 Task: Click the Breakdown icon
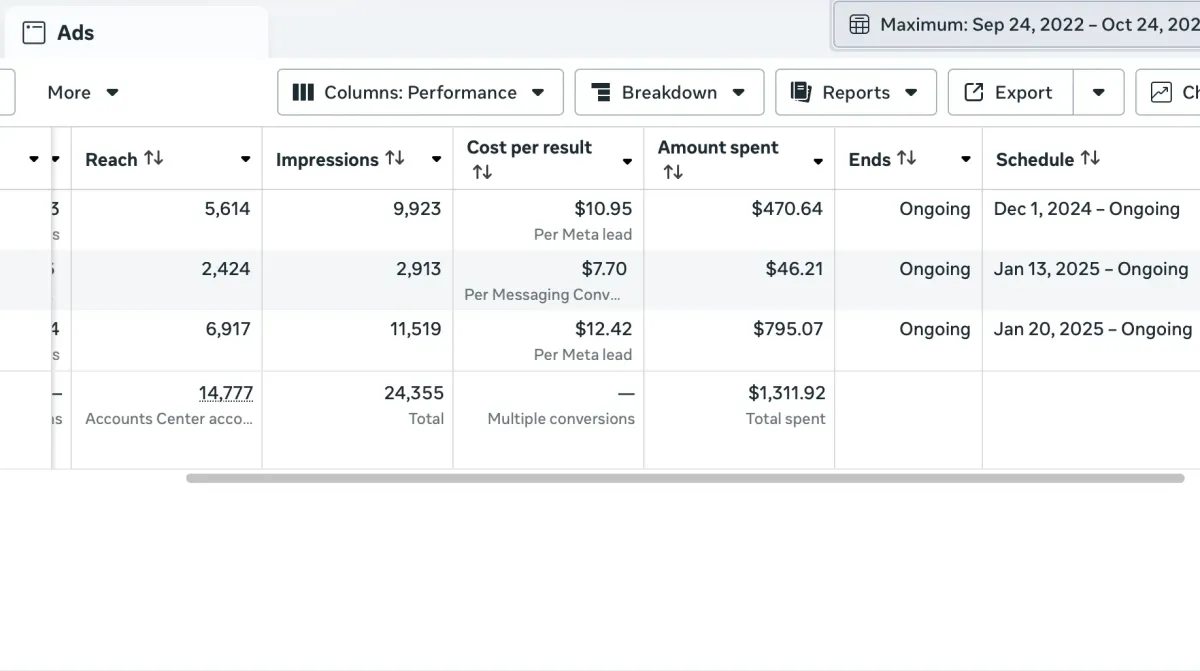click(x=601, y=92)
